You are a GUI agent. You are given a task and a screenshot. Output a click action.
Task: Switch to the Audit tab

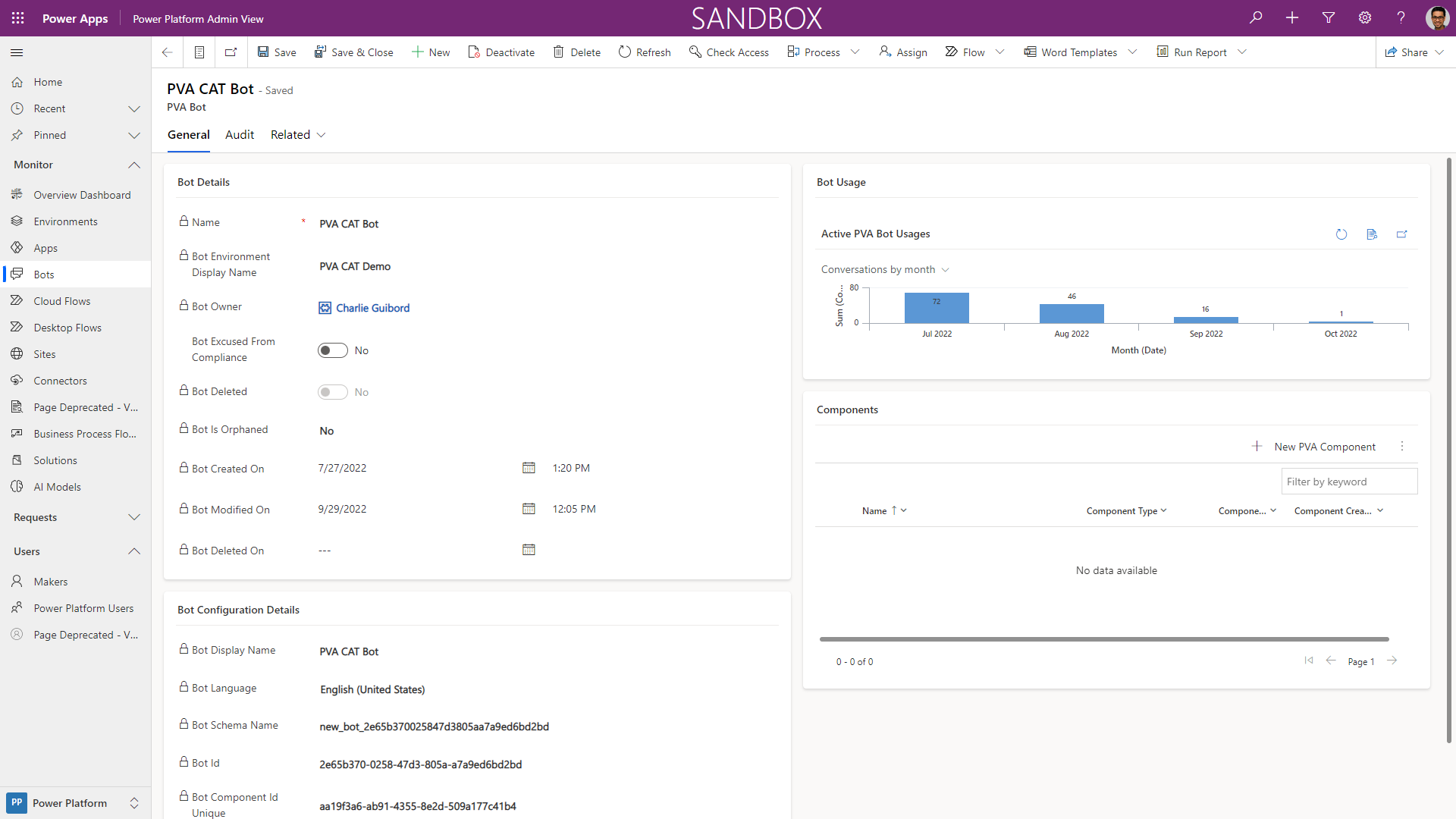click(240, 135)
